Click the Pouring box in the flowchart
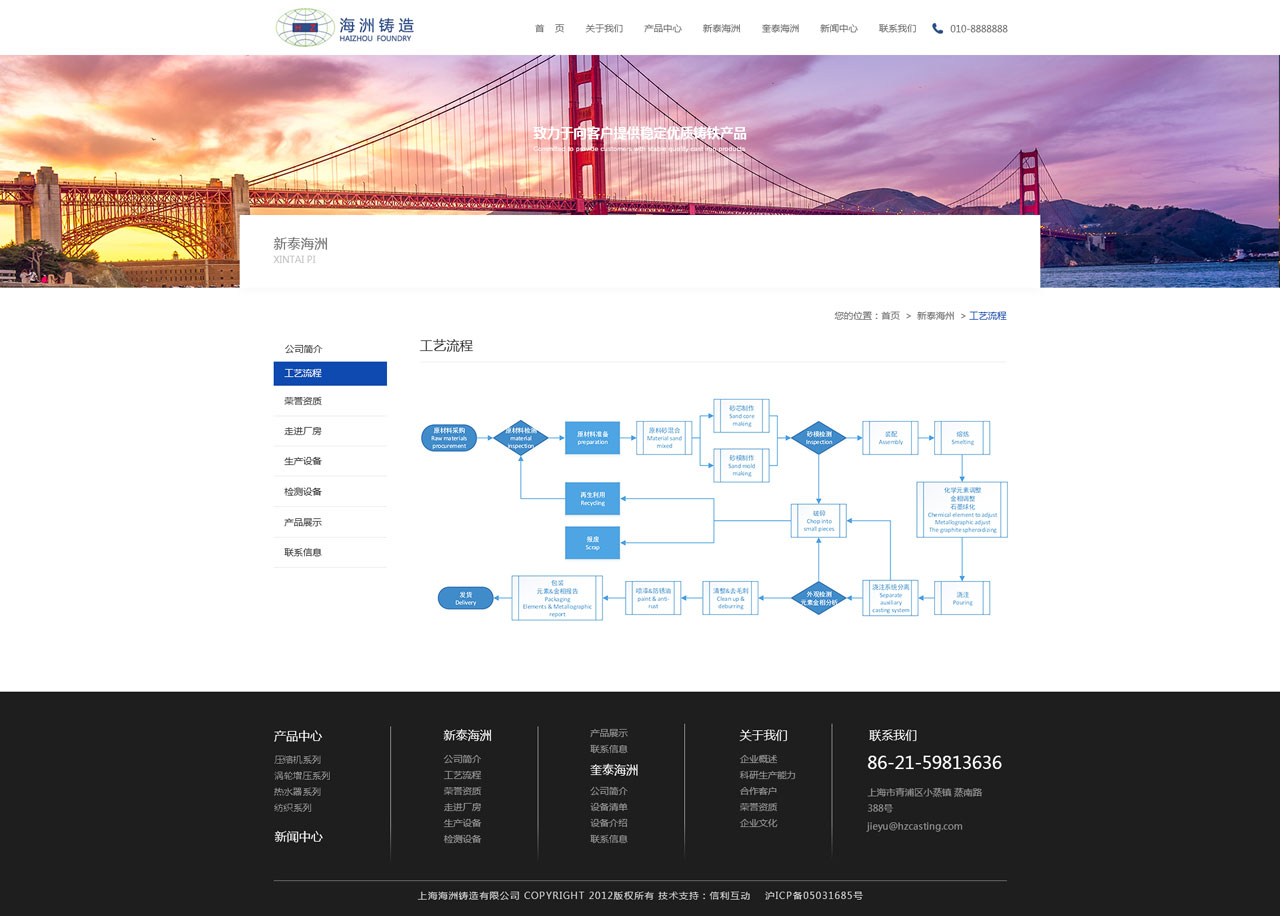The width and height of the screenshot is (1280, 916). tap(962, 598)
